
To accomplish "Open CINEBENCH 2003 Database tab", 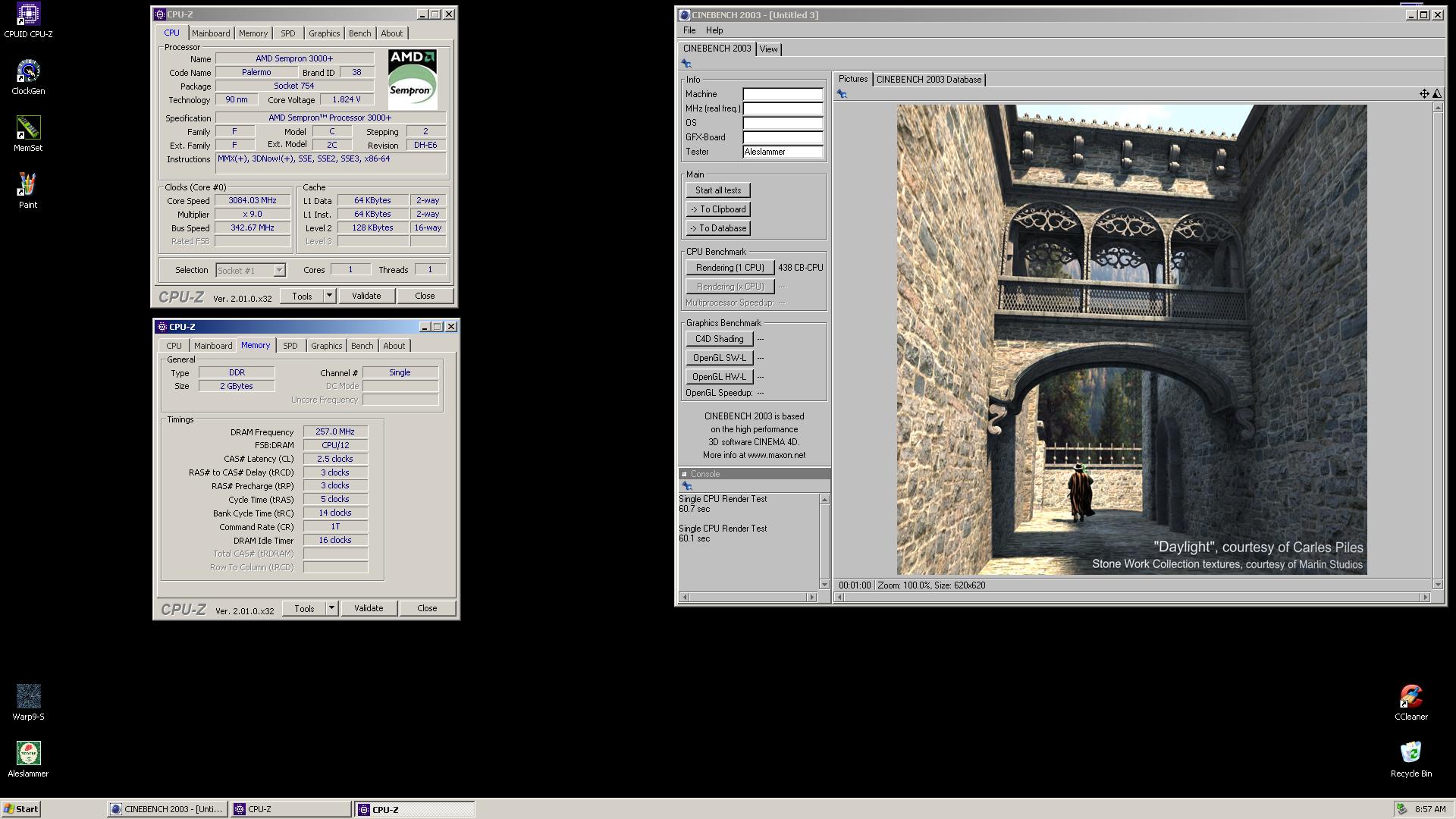I will point(929,80).
